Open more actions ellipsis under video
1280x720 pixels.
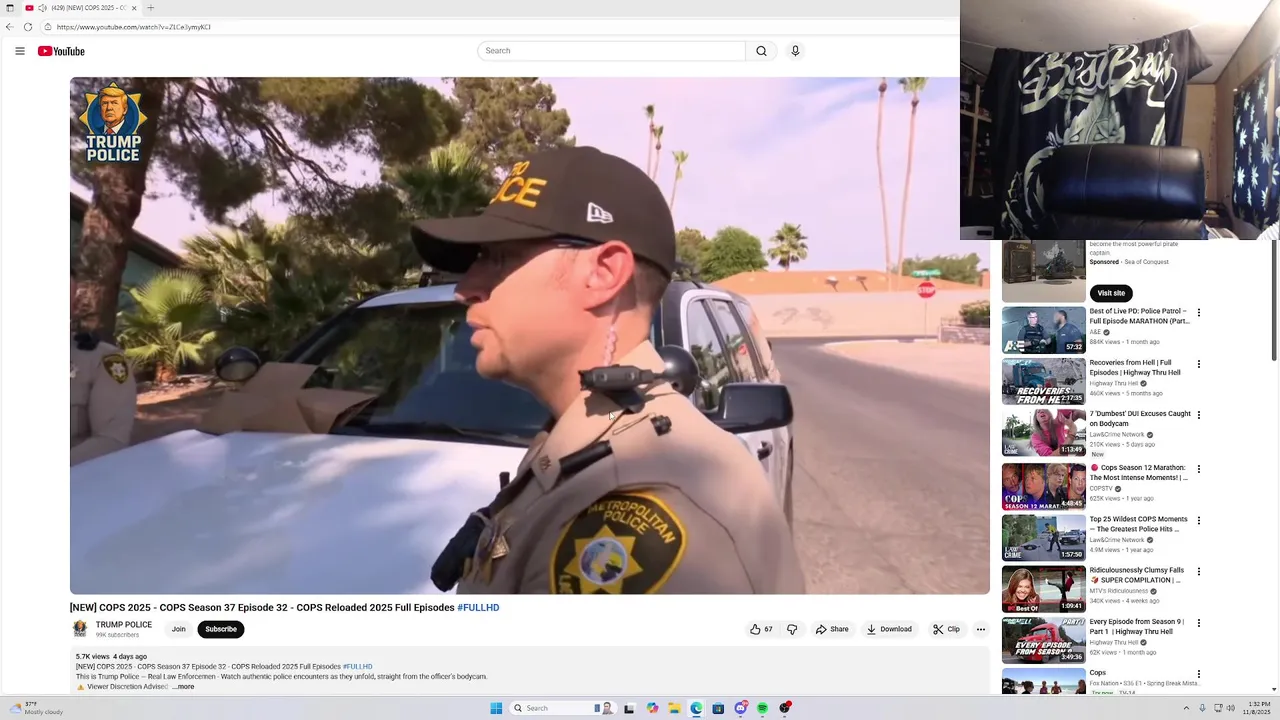pyautogui.click(x=981, y=629)
